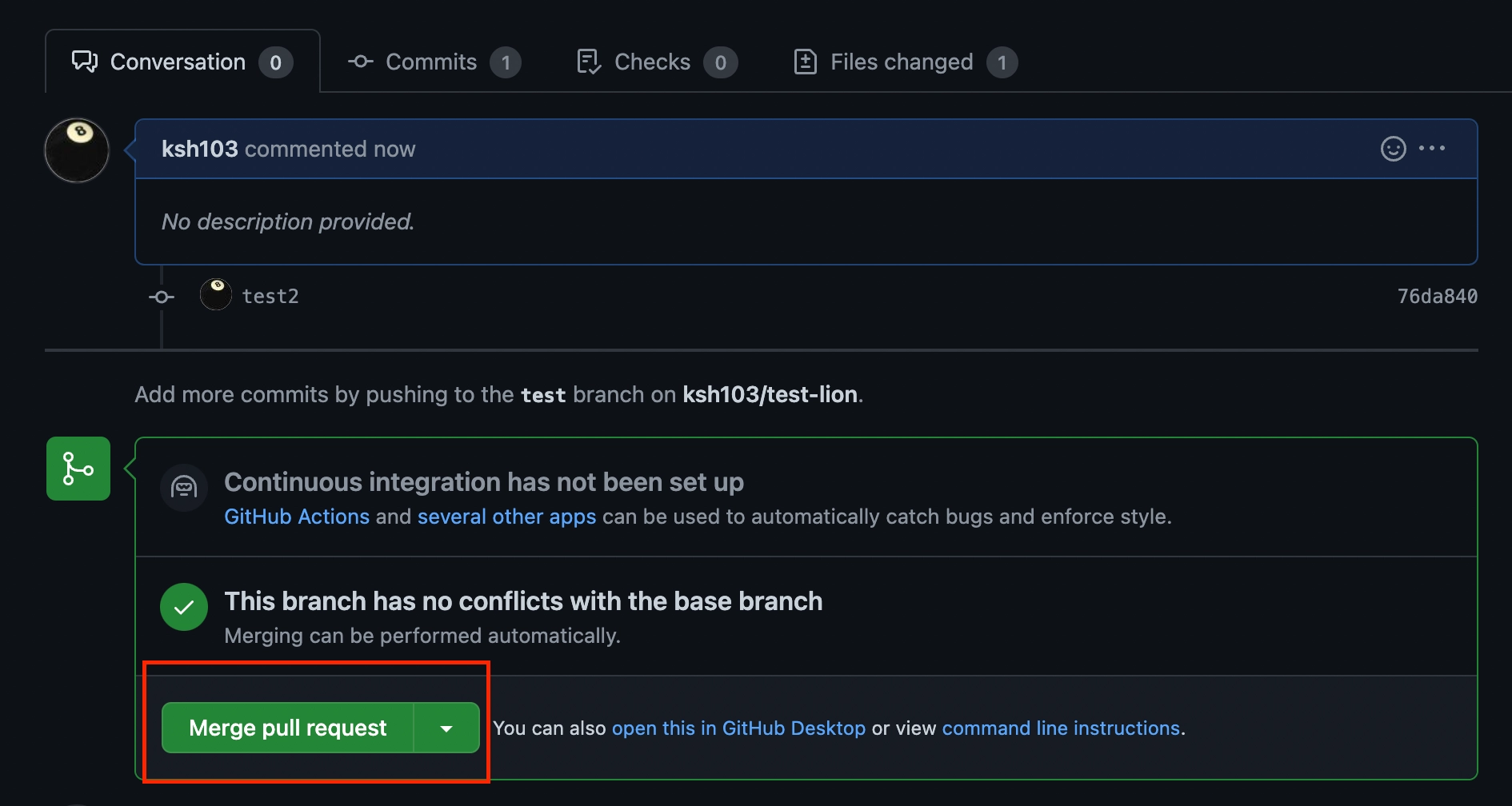Click the Conversation count badge 0
Image resolution: width=1512 pixels, height=806 pixels.
tap(276, 62)
